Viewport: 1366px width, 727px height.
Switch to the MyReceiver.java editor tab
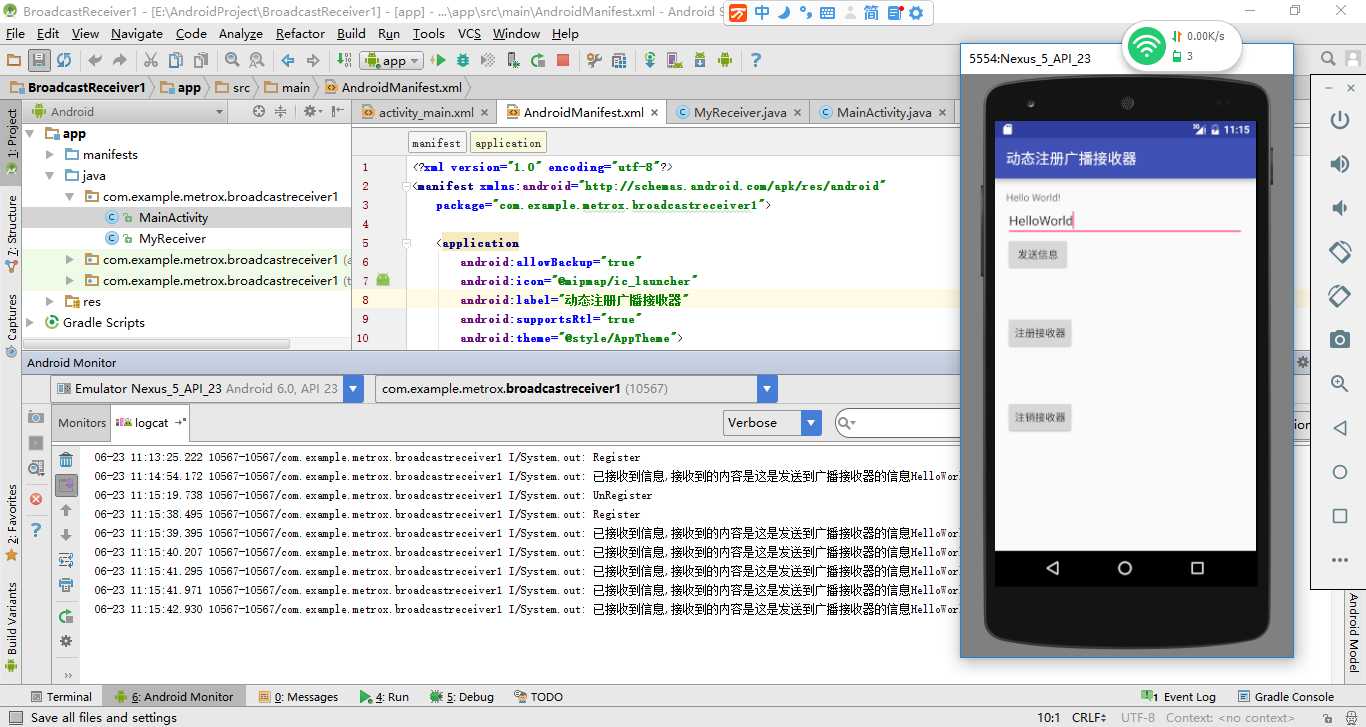click(x=739, y=112)
